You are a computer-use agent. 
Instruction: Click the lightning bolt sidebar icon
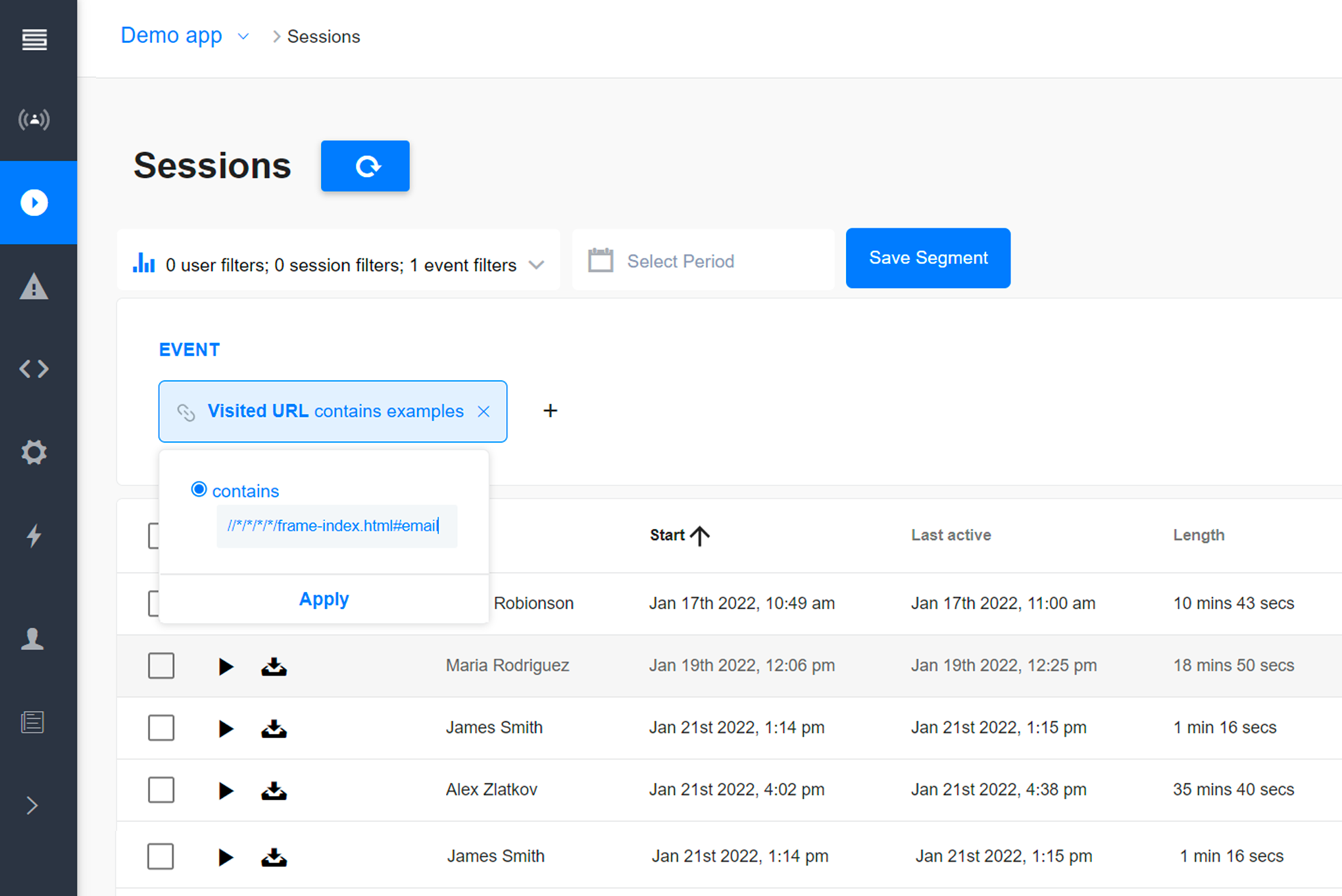[x=34, y=535]
